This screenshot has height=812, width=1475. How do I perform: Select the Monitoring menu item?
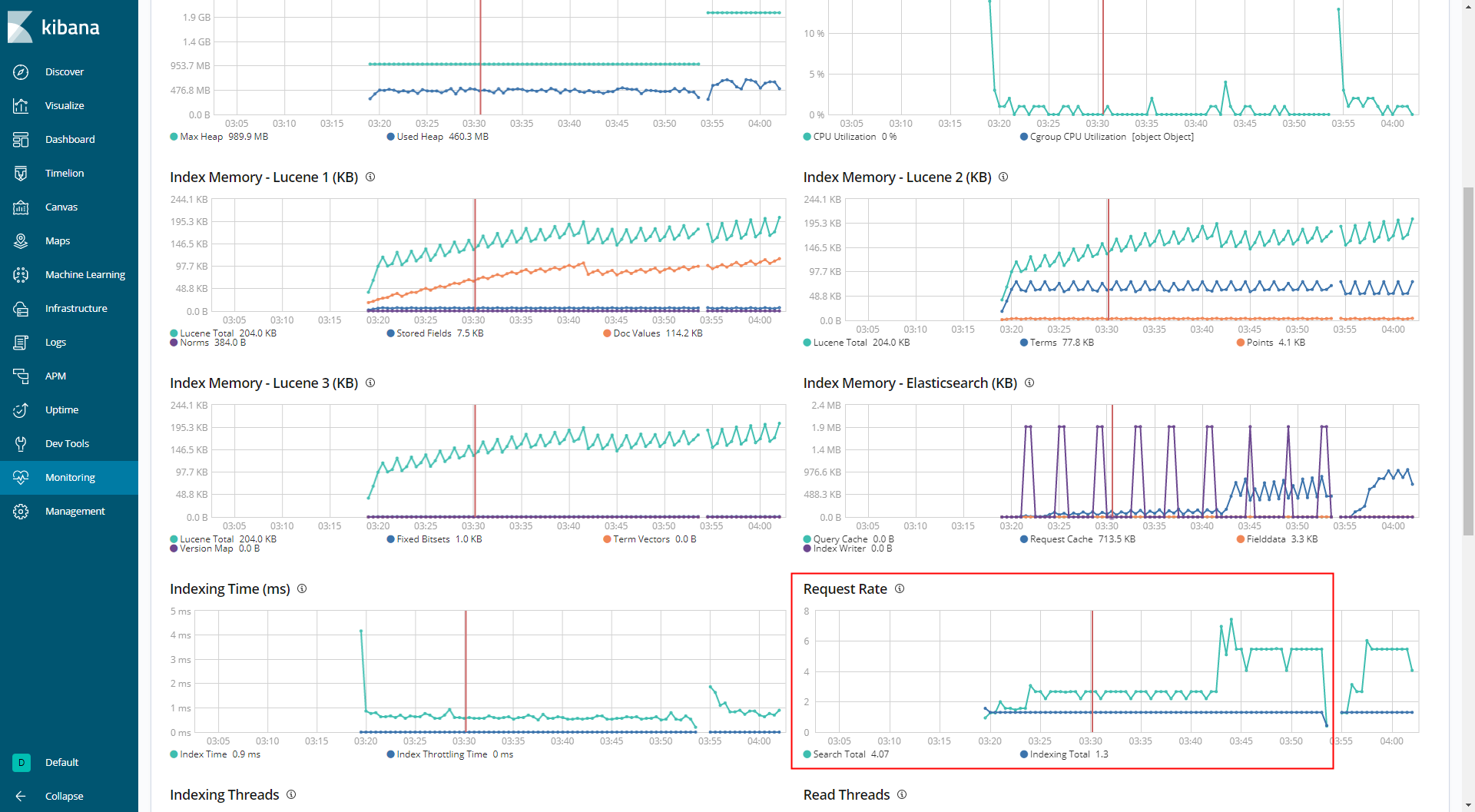click(x=69, y=477)
